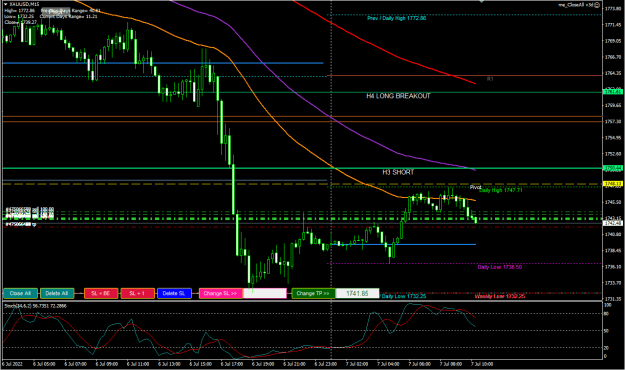Click the me_CloseAll expert name label

point(575,5)
